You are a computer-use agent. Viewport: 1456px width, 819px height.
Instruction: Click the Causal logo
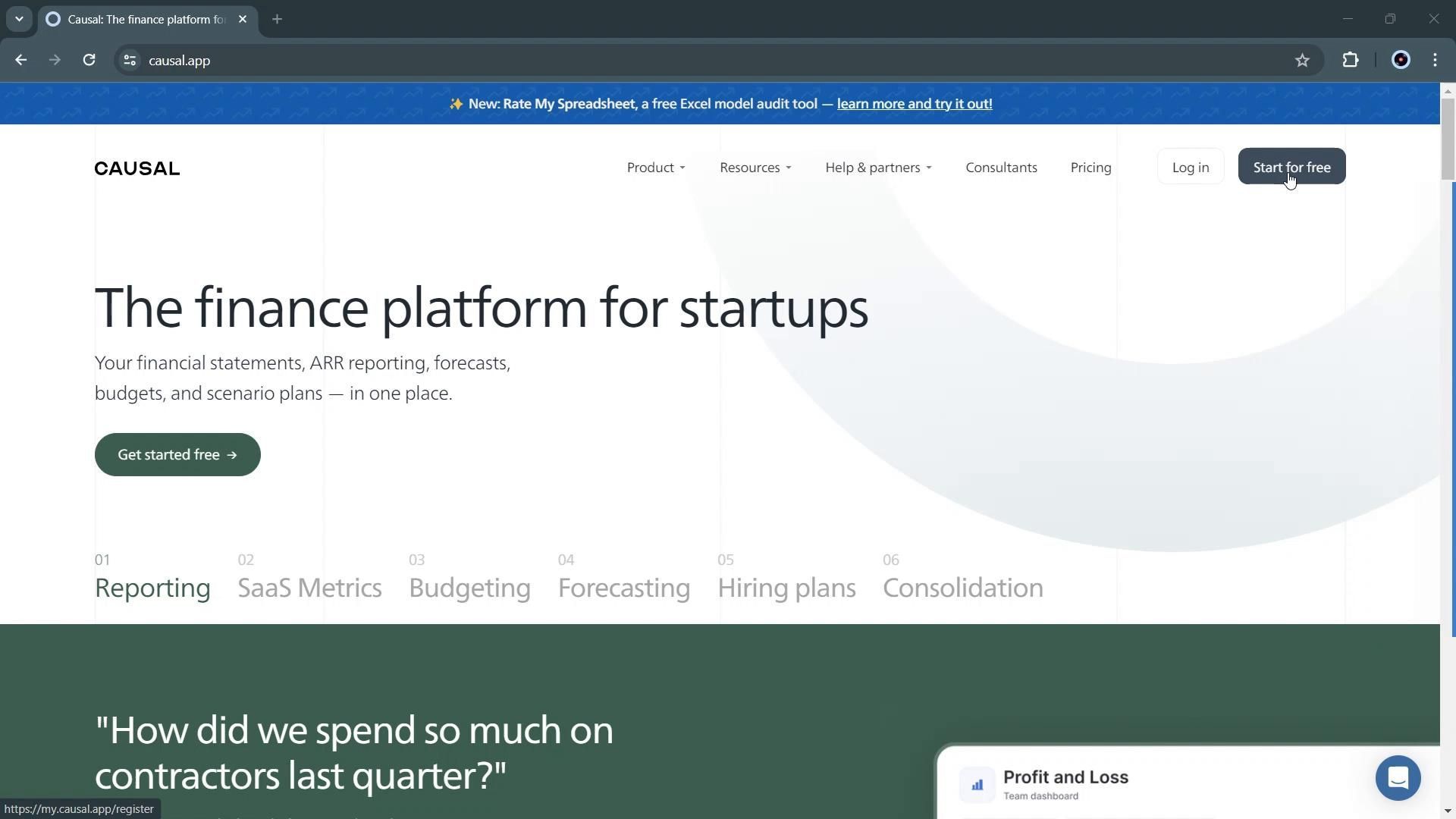pos(137,168)
